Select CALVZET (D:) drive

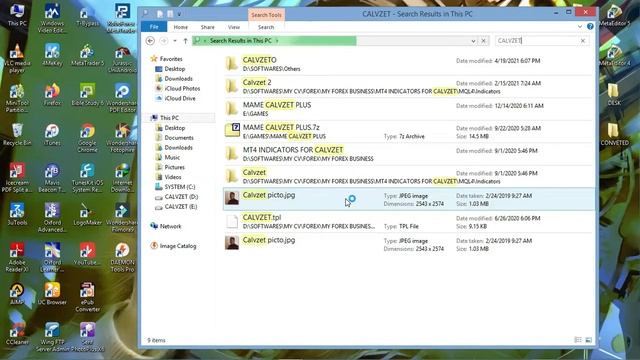coord(181,197)
